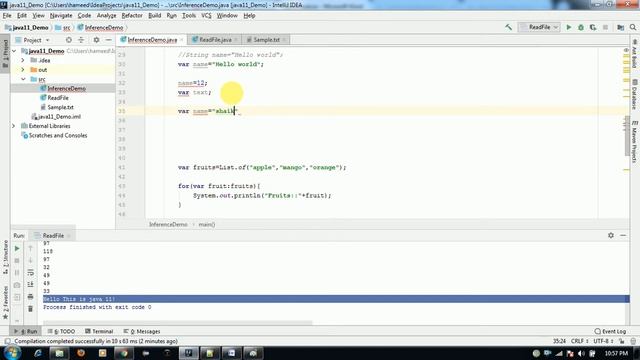The height and width of the screenshot is (360, 640).
Task: Hide the Run panel with minus icon
Action: click(623, 236)
